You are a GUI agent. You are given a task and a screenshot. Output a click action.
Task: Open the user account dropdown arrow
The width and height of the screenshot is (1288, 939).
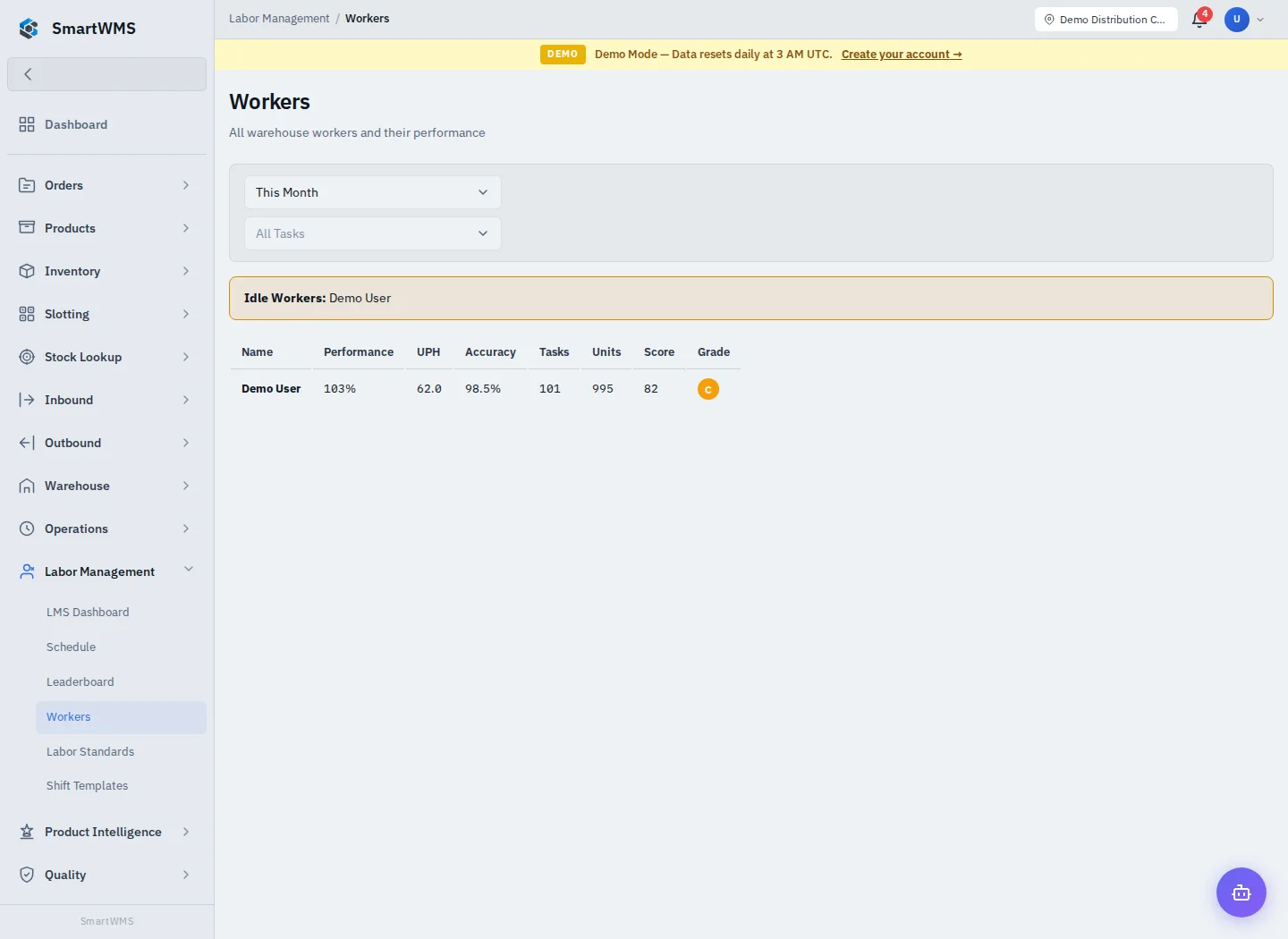click(1260, 20)
